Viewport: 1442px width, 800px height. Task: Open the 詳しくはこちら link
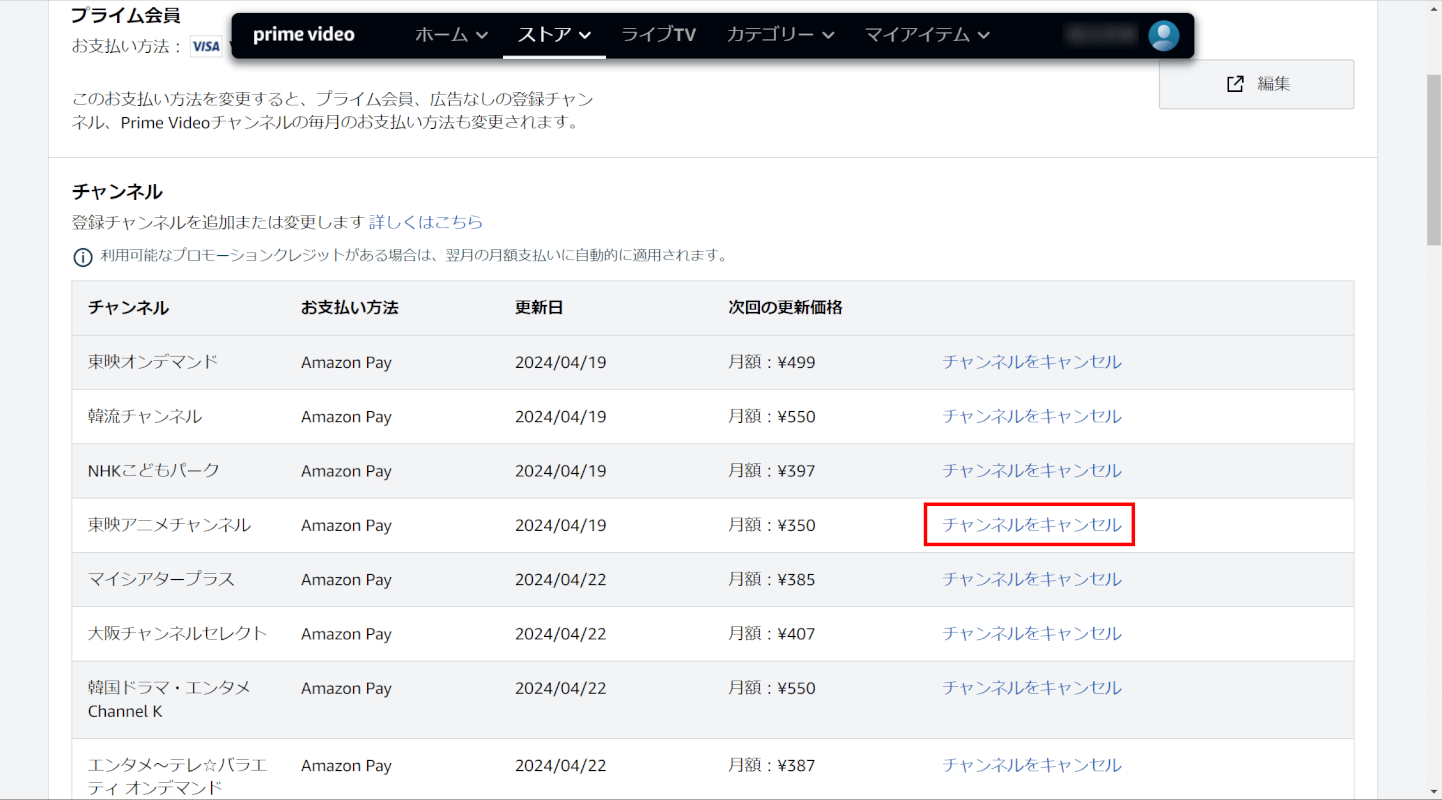click(426, 222)
